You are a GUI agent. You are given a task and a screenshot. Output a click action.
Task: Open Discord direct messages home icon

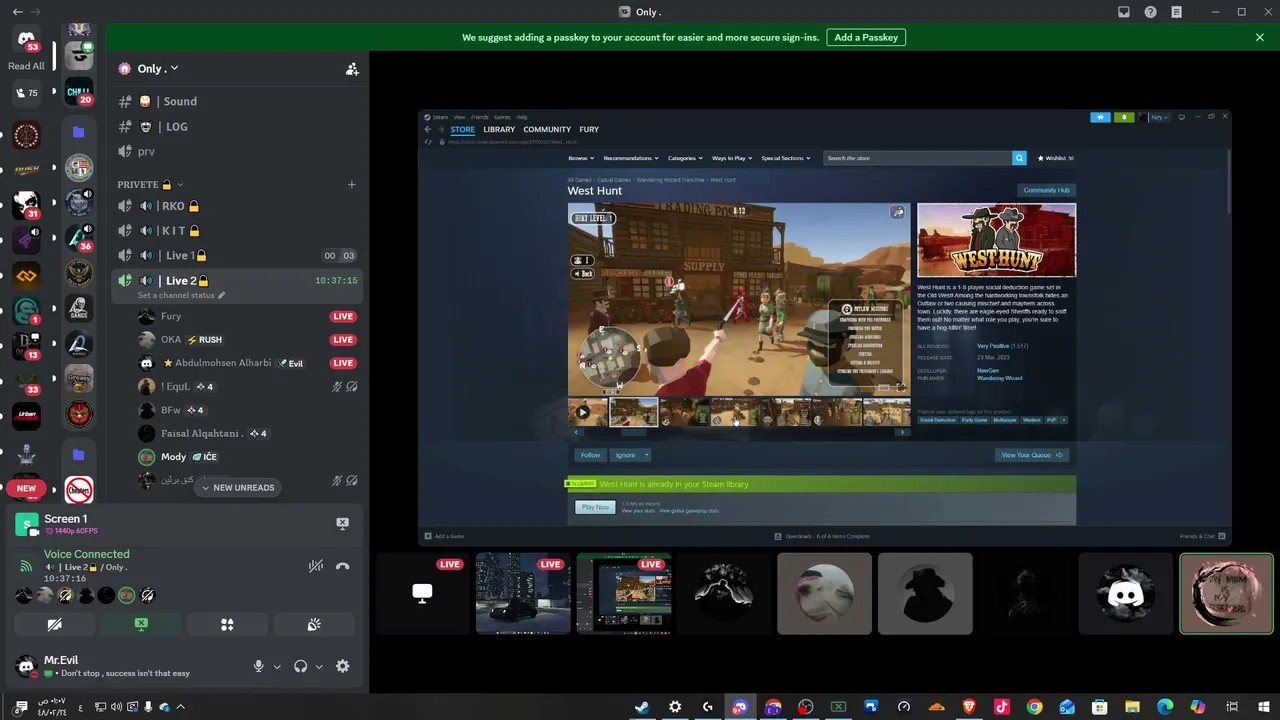tap(26, 40)
